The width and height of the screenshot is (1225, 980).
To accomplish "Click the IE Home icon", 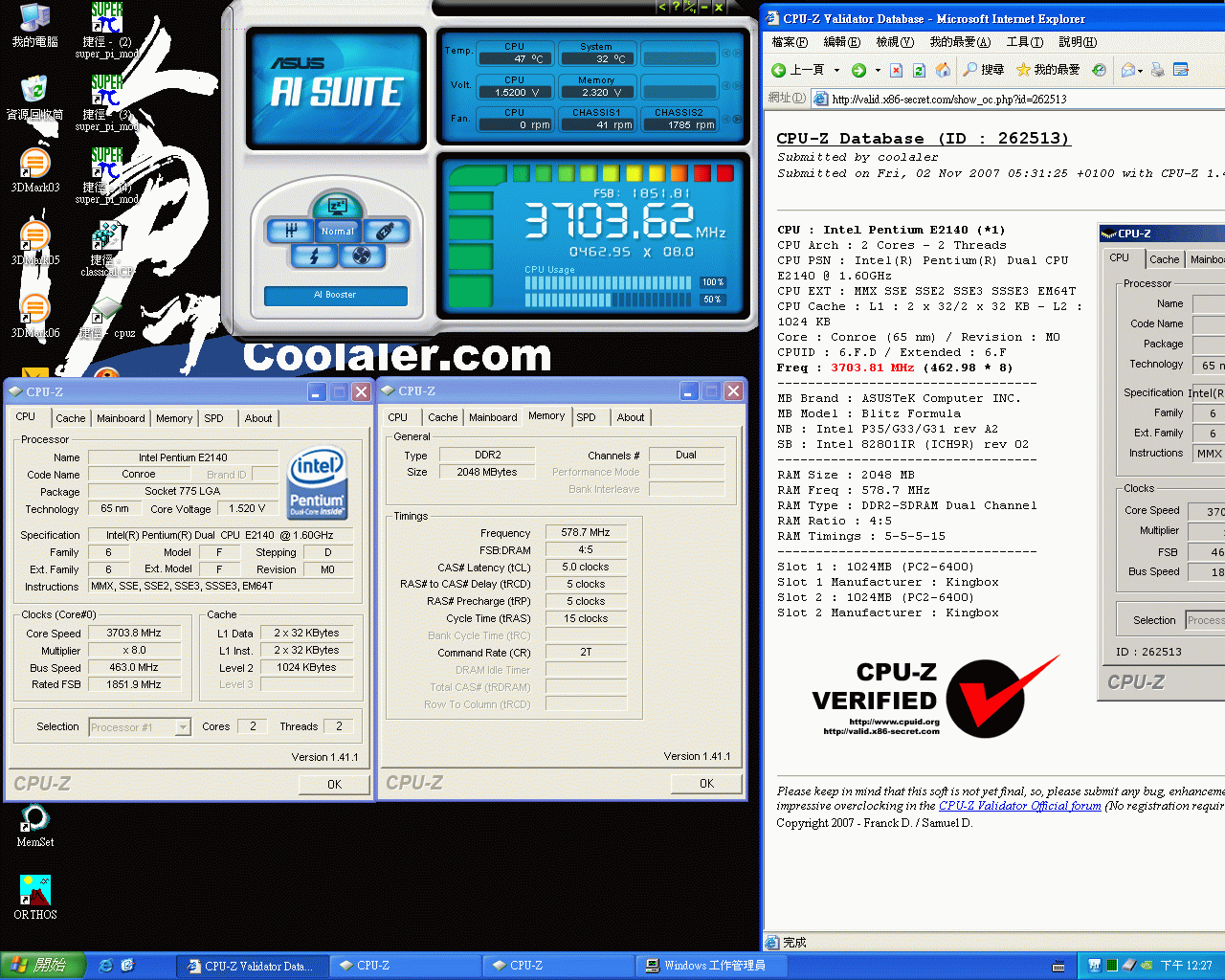I will (x=943, y=70).
